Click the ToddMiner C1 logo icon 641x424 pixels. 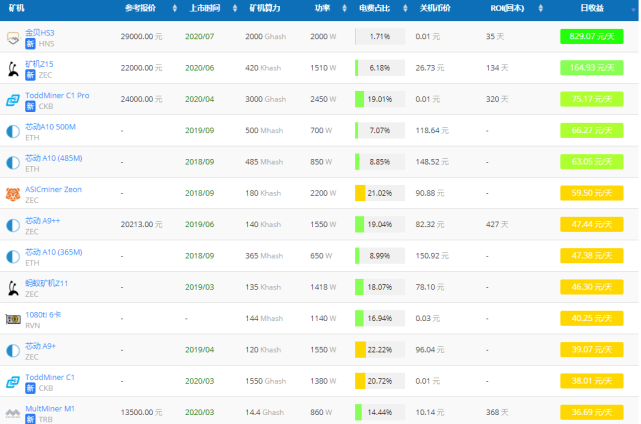point(13,382)
